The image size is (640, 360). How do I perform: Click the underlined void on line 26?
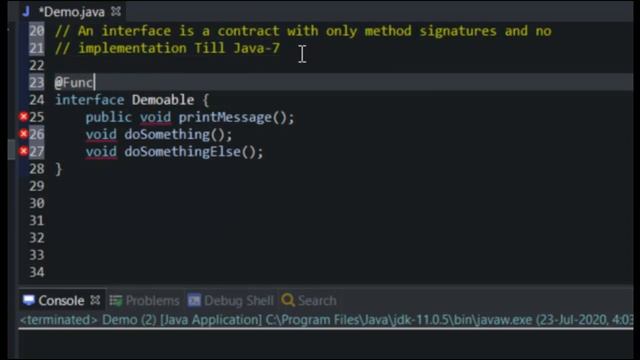[101, 135]
